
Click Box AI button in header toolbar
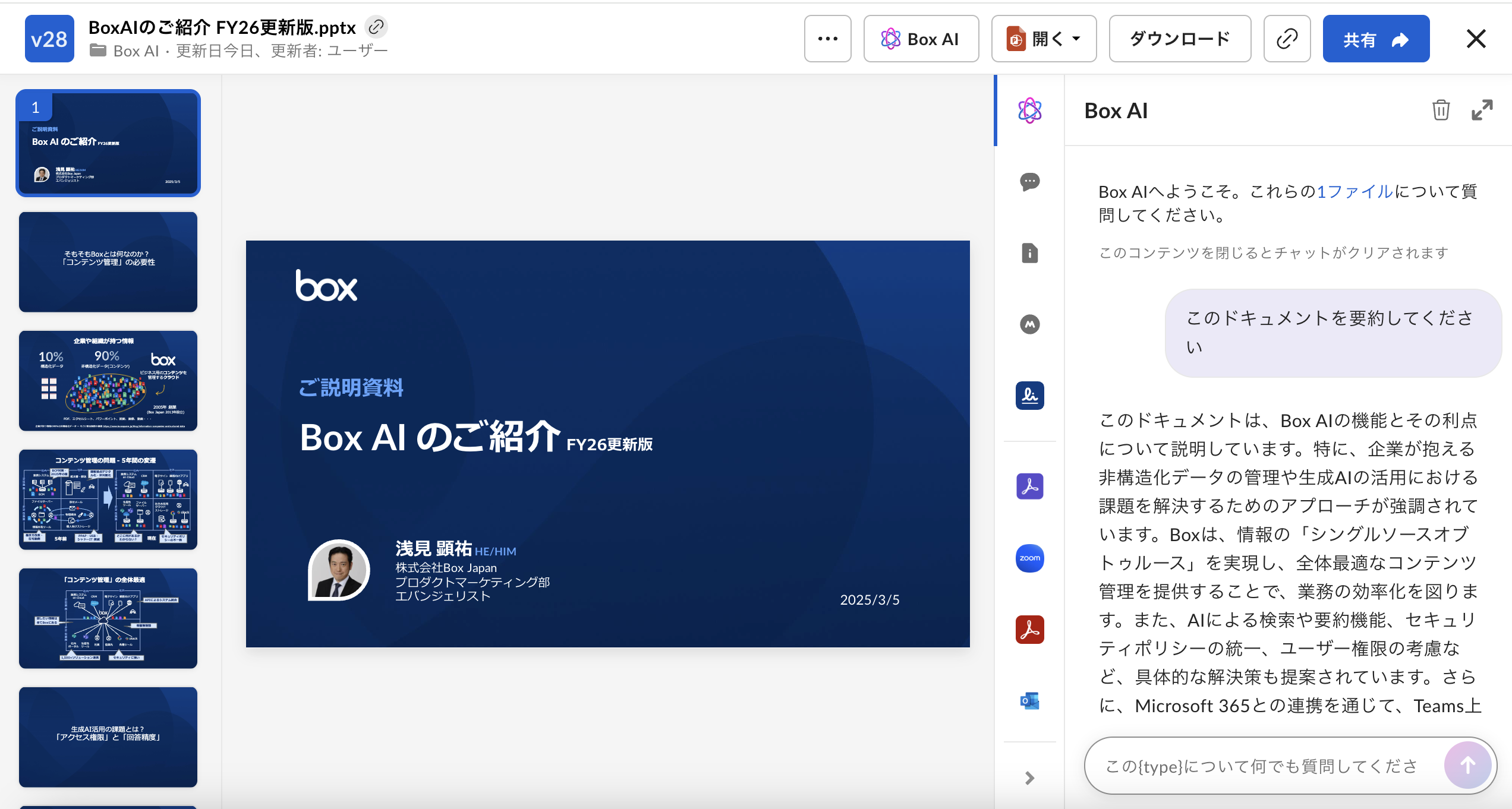pos(921,39)
